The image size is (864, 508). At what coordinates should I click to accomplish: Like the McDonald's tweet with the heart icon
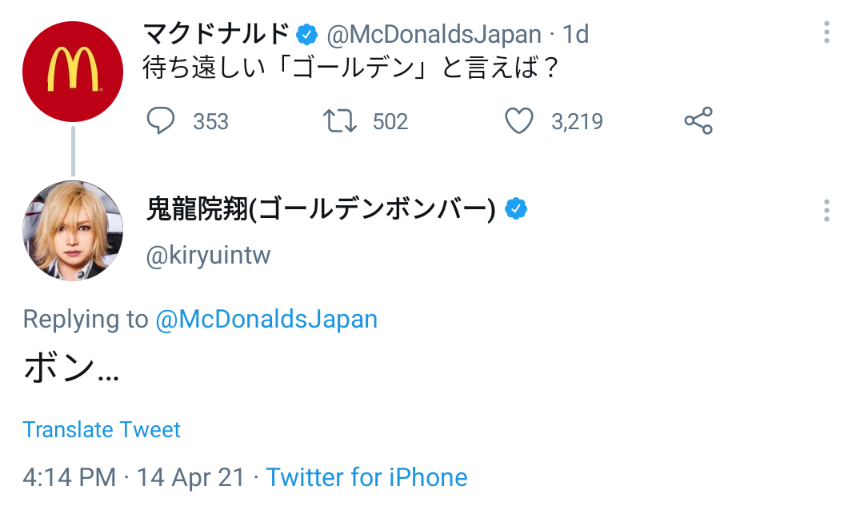pos(518,121)
